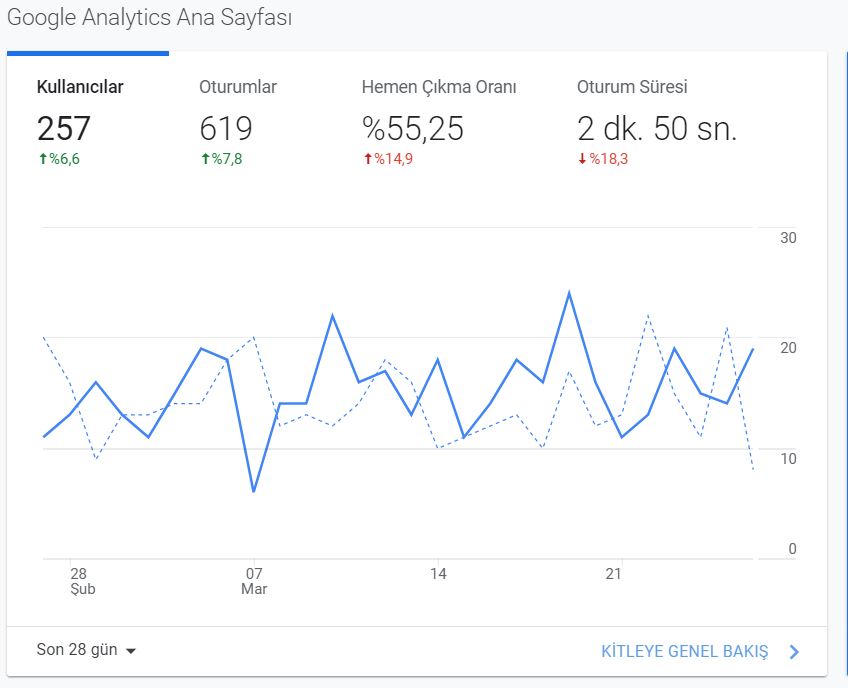Click the solid line's lowest dip at 07 Mar

coord(254,491)
